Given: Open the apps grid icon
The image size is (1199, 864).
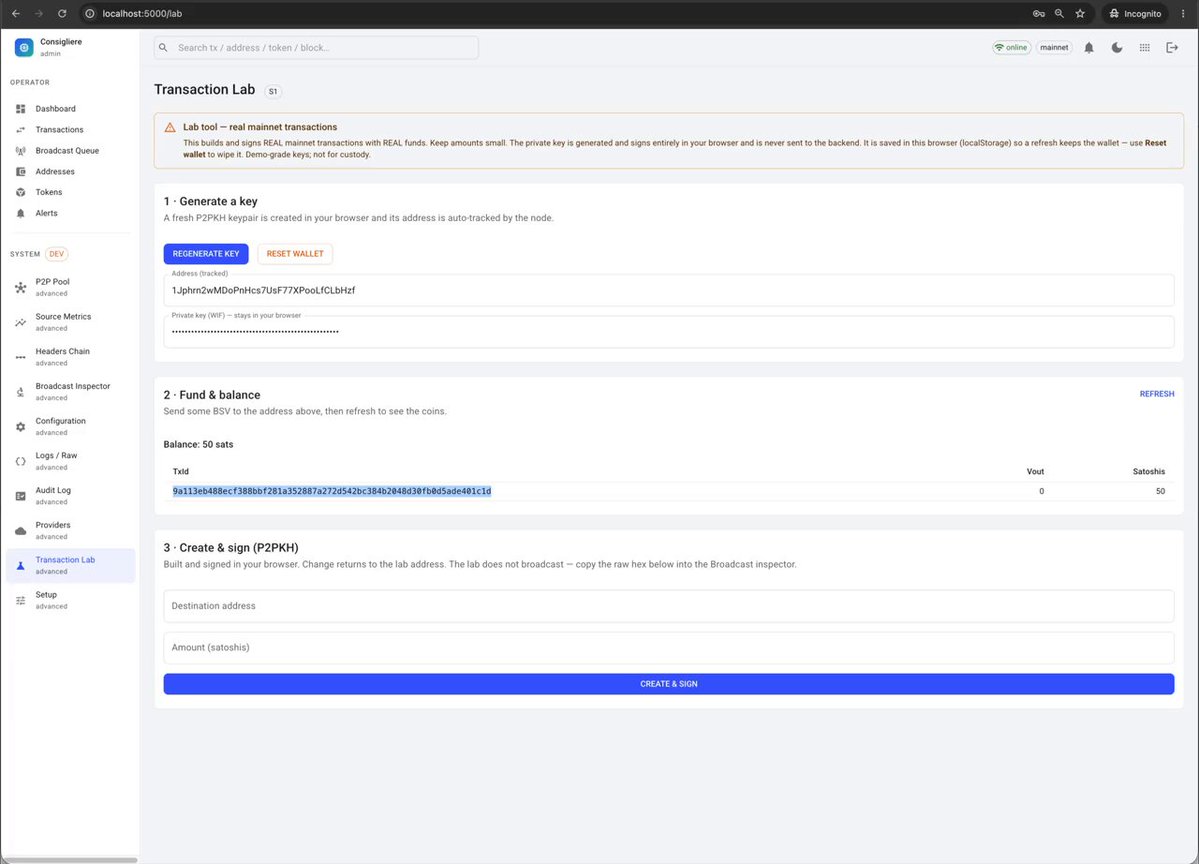Looking at the screenshot, I should (x=1145, y=47).
